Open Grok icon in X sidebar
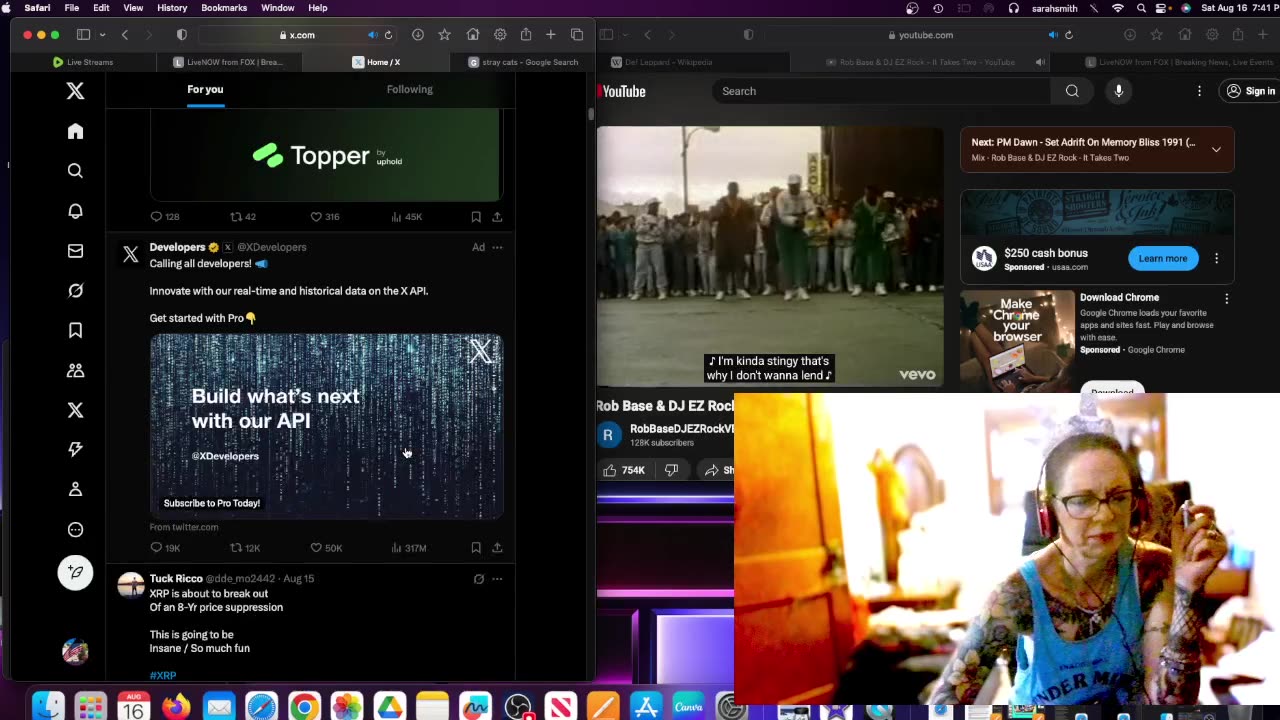 75,291
